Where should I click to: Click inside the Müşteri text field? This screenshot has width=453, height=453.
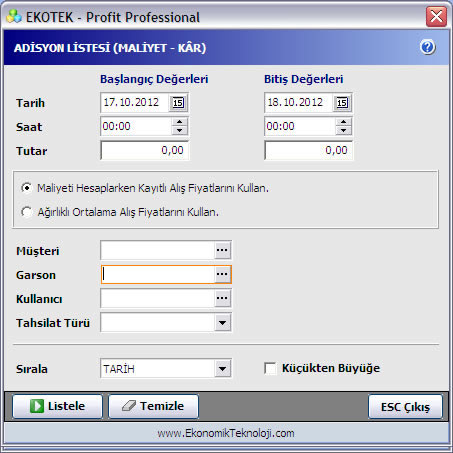157,250
